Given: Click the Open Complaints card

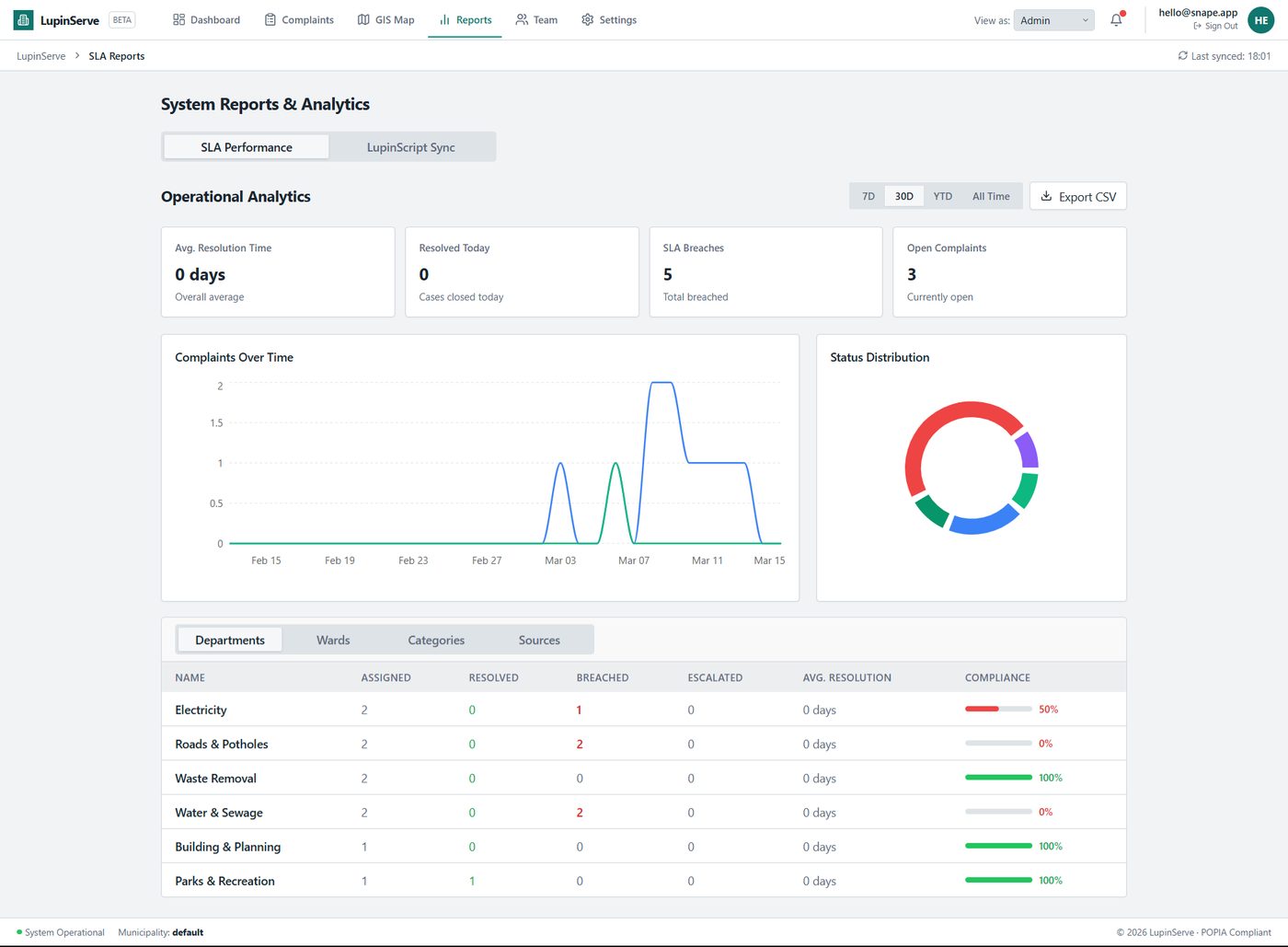Looking at the screenshot, I should pos(1009,272).
